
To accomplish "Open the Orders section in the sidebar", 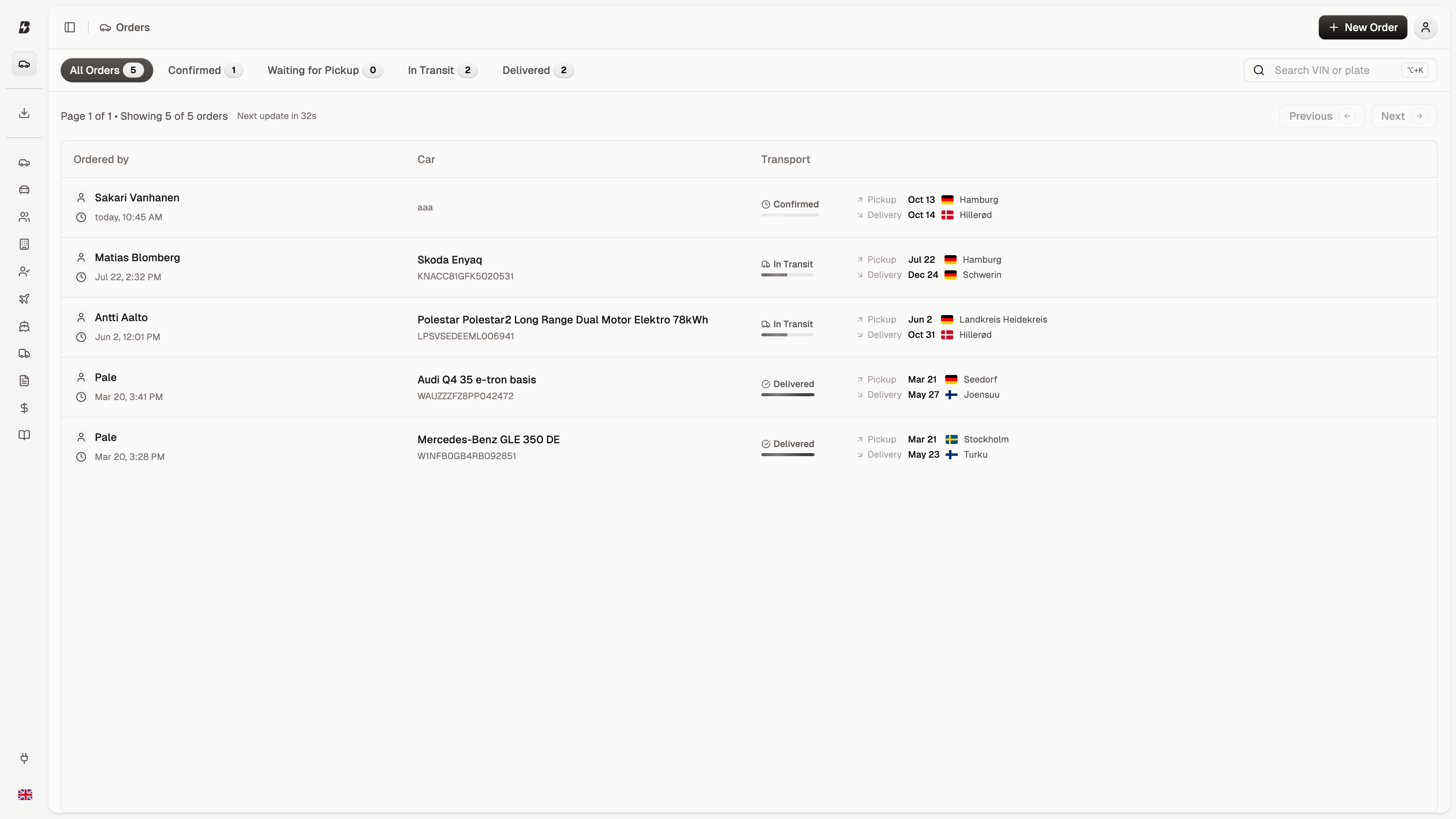I will 24,64.
